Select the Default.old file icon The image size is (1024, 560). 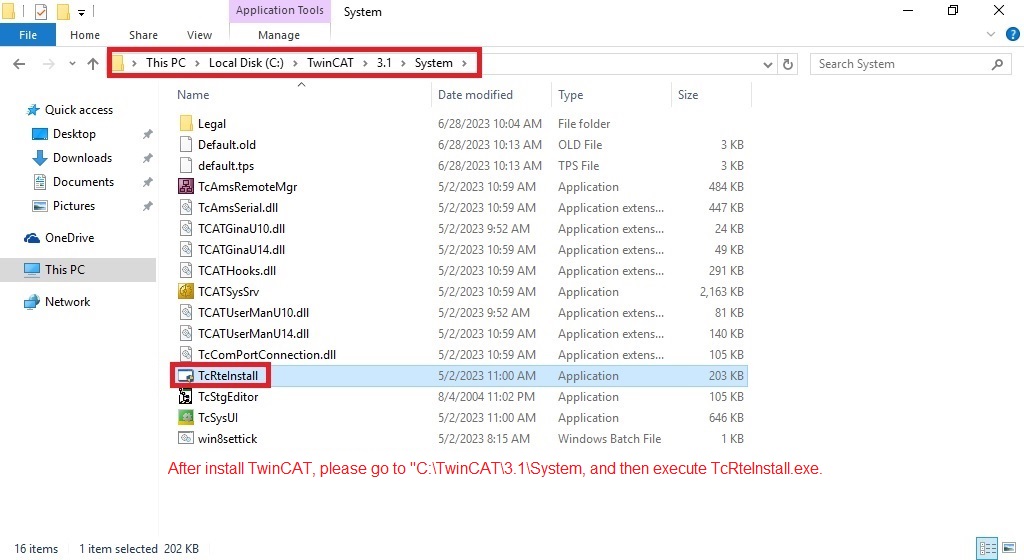point(186,144)
